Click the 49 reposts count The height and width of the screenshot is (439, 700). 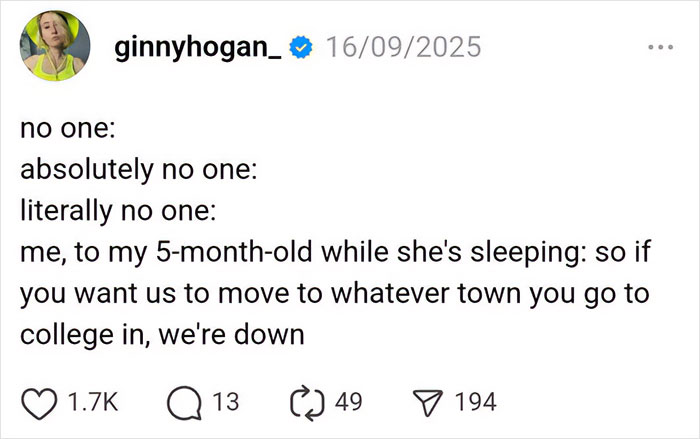click(348, 402)
